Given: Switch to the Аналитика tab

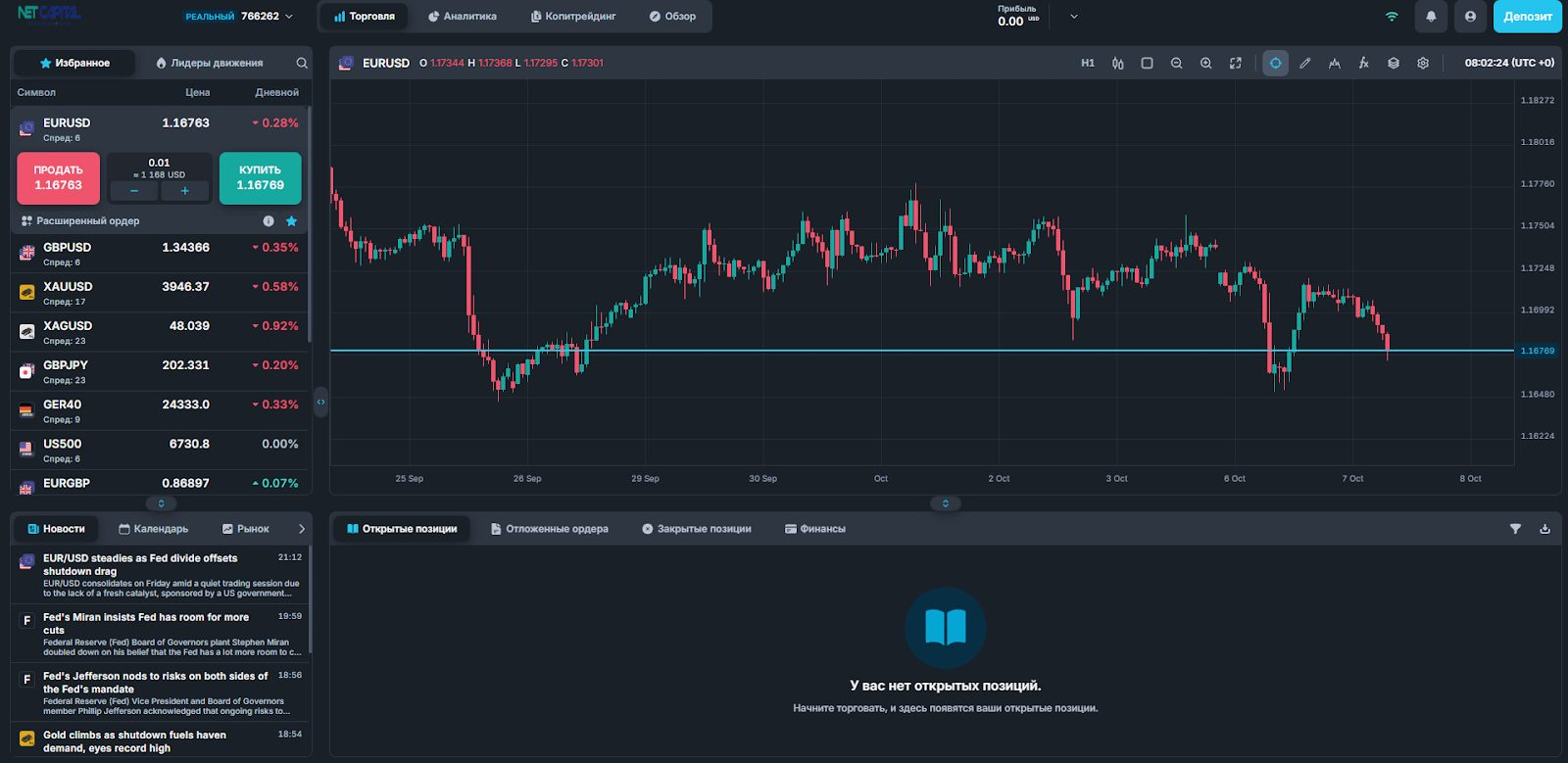Looking at the screenshot, I should (x=462, y=17).
